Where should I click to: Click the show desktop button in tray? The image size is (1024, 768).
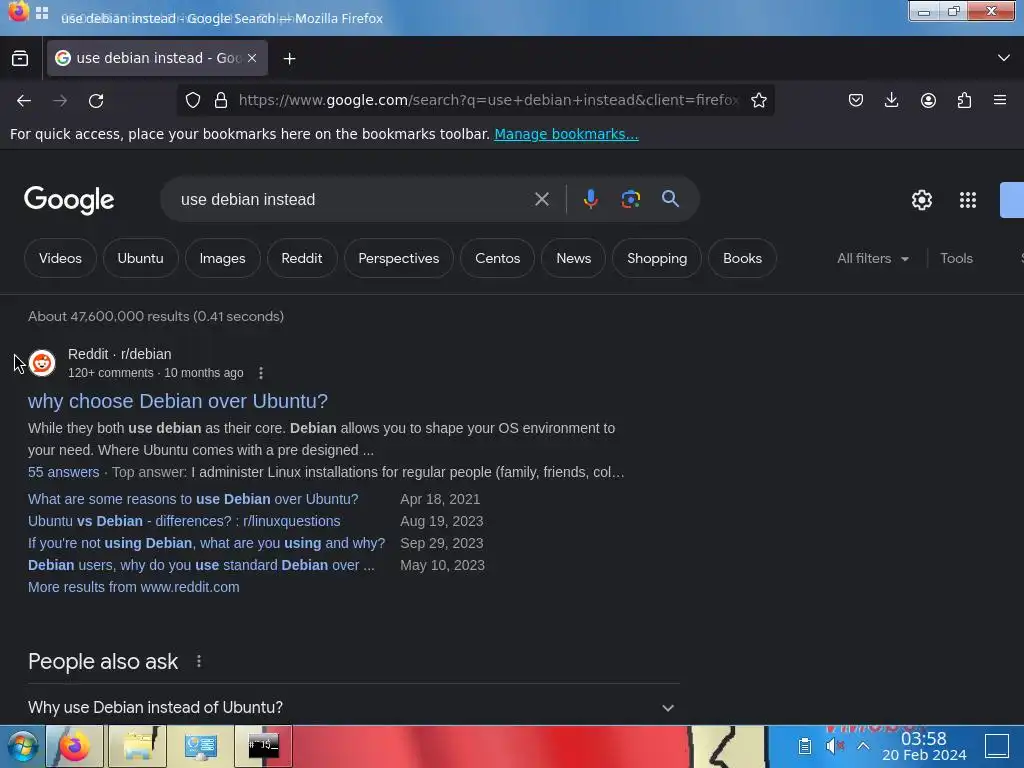997,746
